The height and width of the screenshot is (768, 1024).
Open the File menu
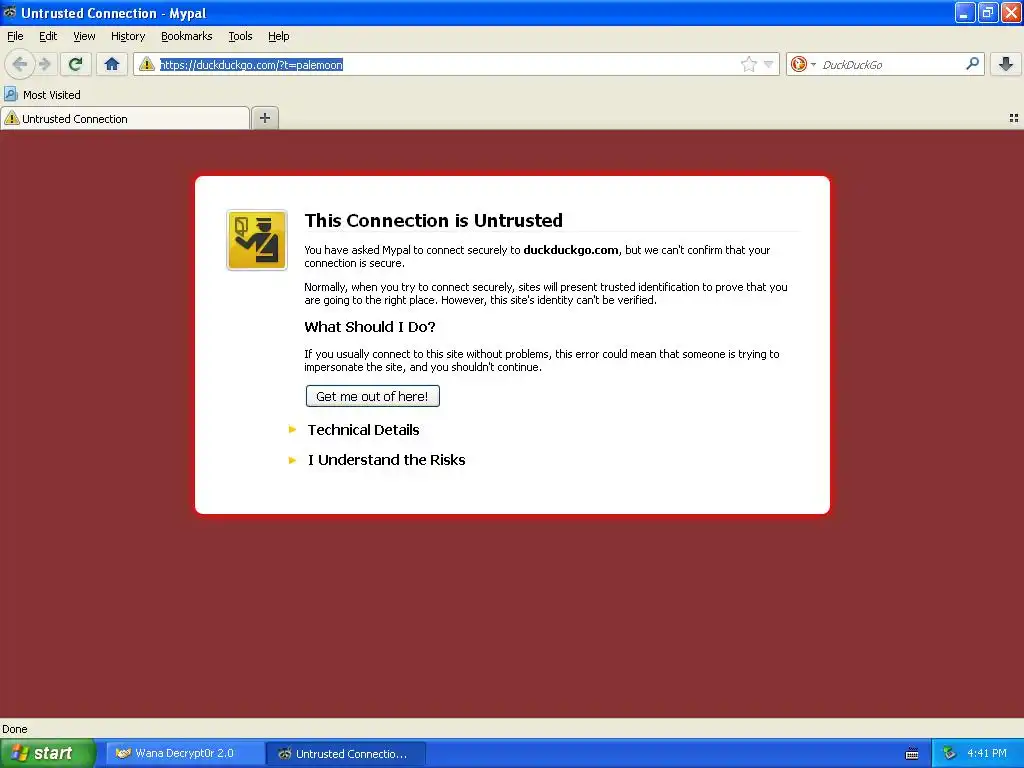[x=15, y=36]
